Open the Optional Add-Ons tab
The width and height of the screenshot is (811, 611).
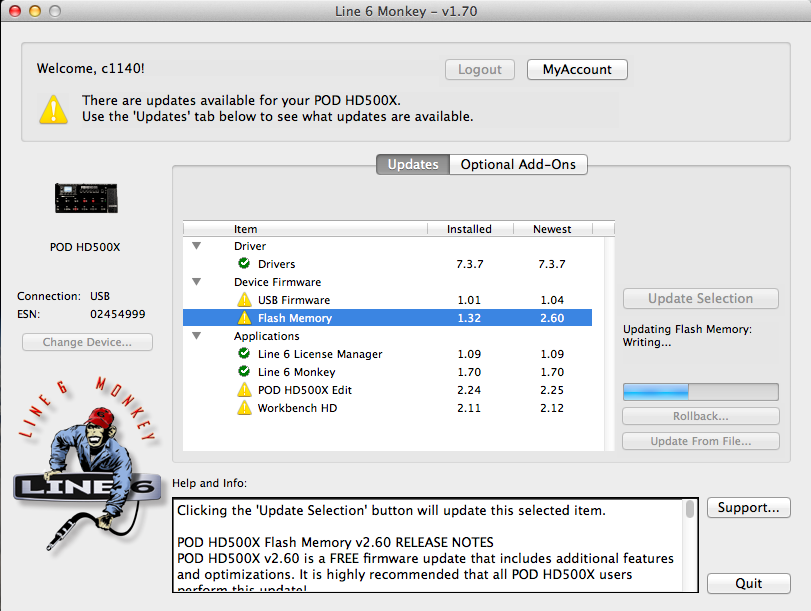(x=518, y=165)
